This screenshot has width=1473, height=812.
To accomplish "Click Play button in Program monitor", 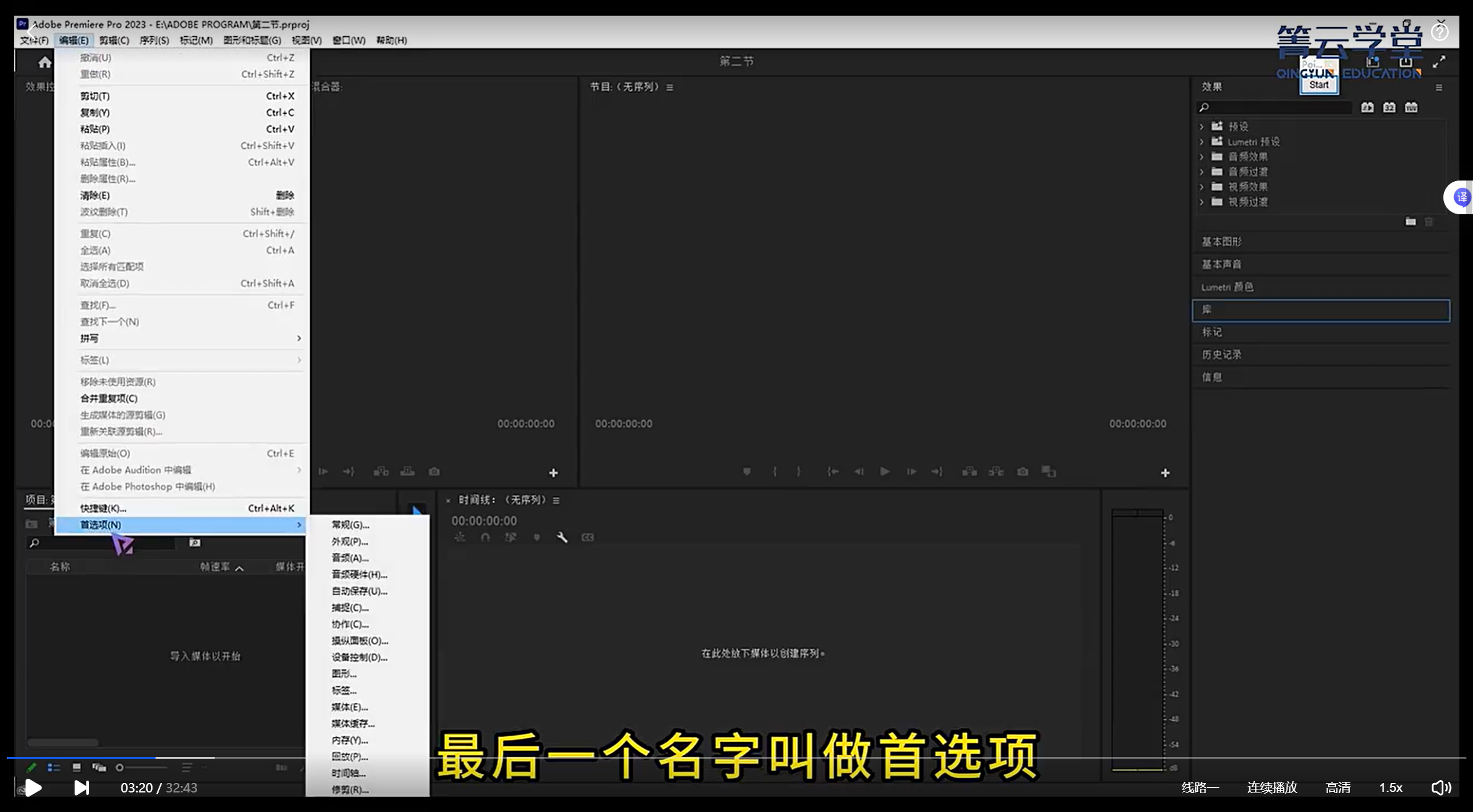I will pos(885,472).
